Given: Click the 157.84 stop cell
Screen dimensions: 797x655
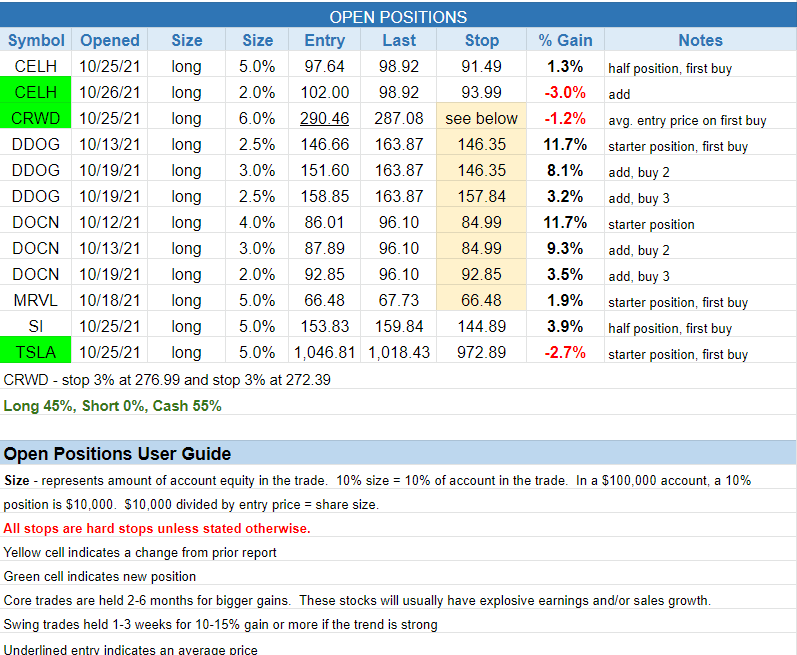Looking at the screenshot, I should [x=481, y=196].
